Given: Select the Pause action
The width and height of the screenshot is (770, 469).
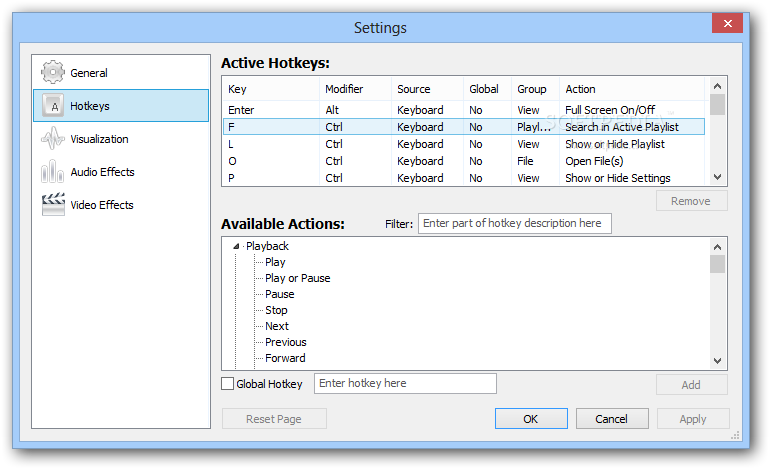Looking at the screenshot, I should (279, 294).
